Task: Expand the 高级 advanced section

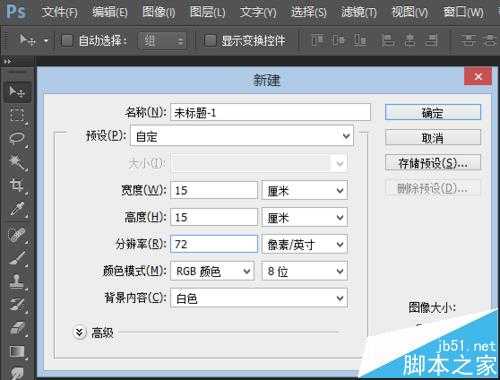Action: 80,332
